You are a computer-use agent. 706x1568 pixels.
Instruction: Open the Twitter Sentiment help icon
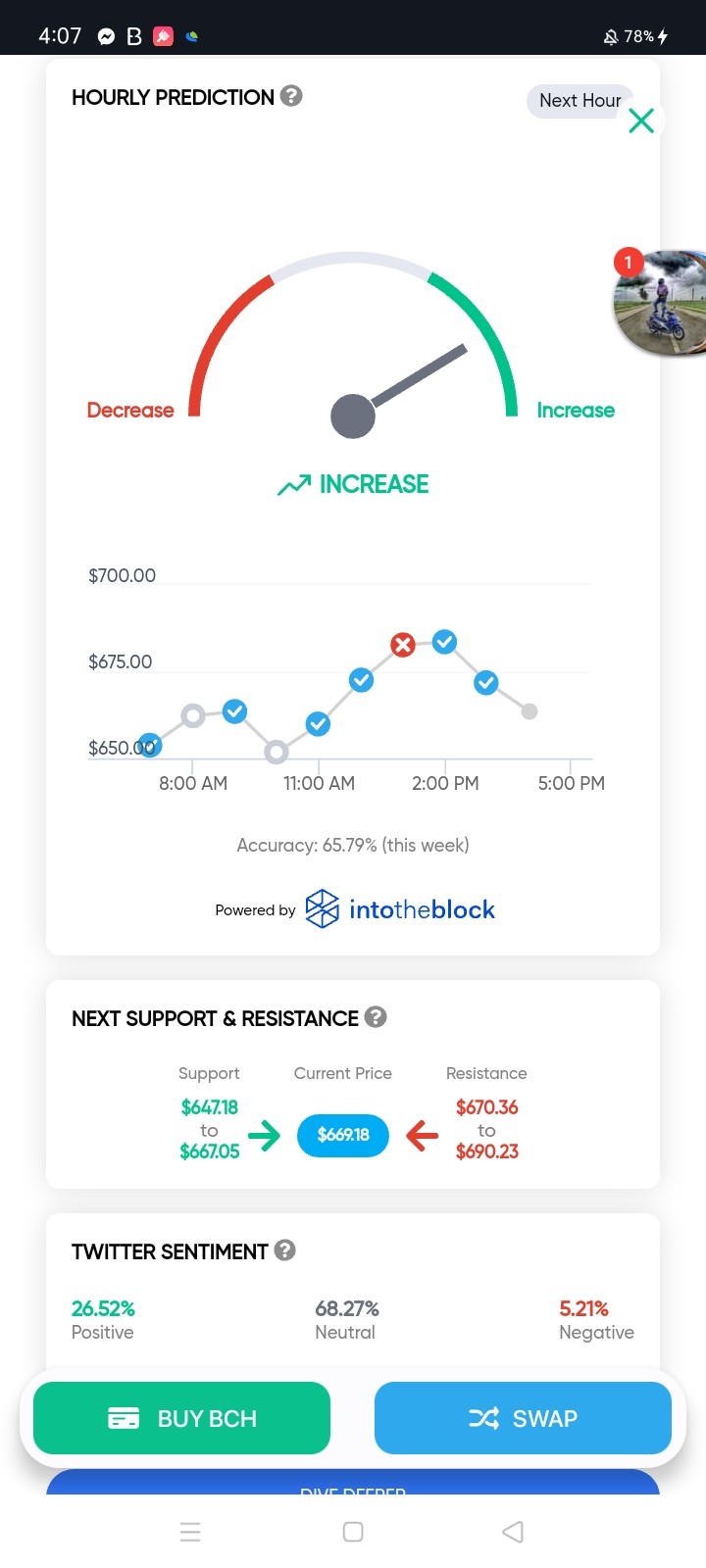285,1249
